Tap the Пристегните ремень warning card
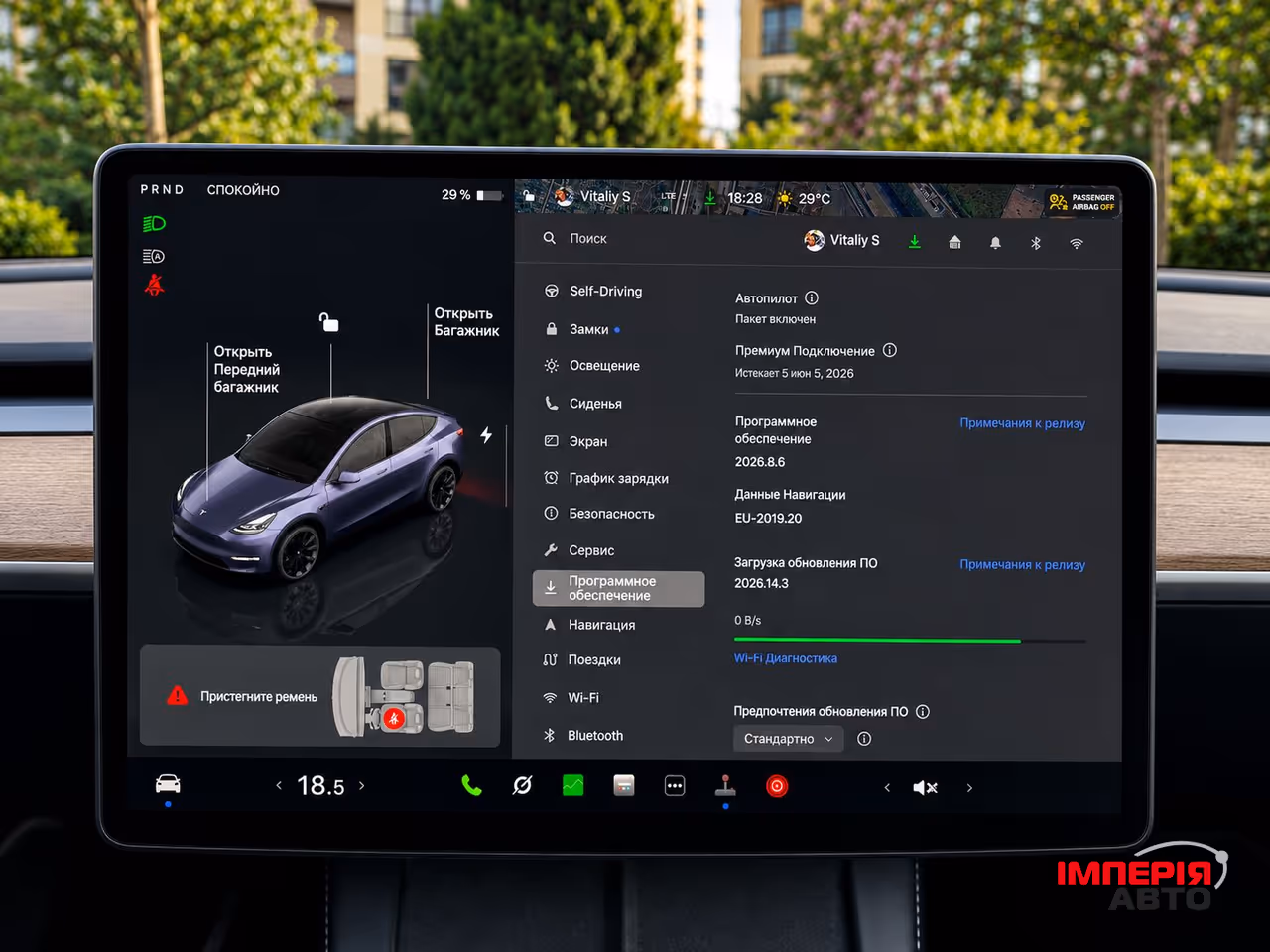This screenshot has height=952, width=1270. (x=319, y=696)
